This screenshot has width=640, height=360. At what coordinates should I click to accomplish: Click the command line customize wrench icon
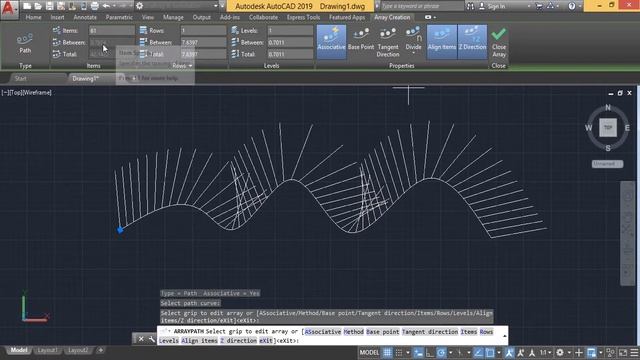tap(151, 339)
